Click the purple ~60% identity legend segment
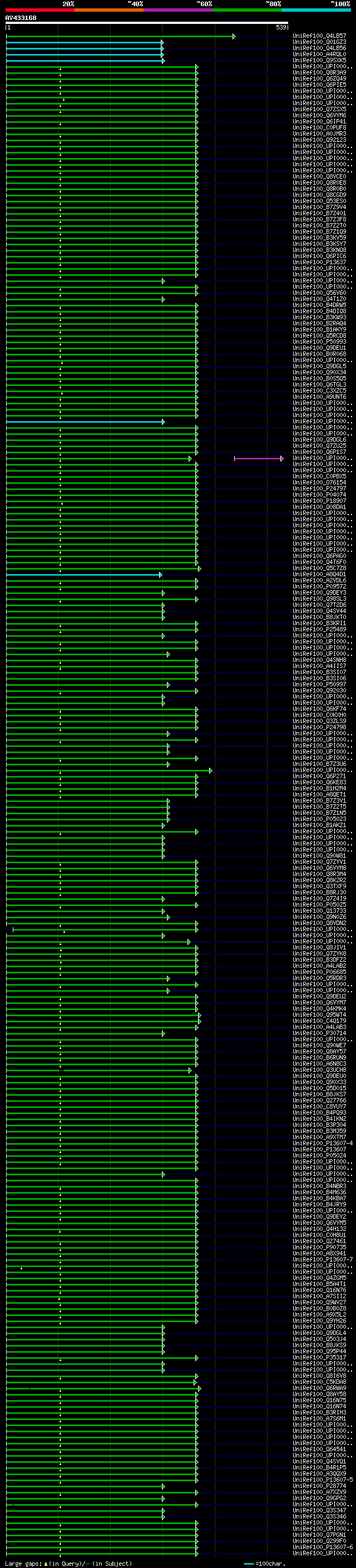 coord(179,10)
